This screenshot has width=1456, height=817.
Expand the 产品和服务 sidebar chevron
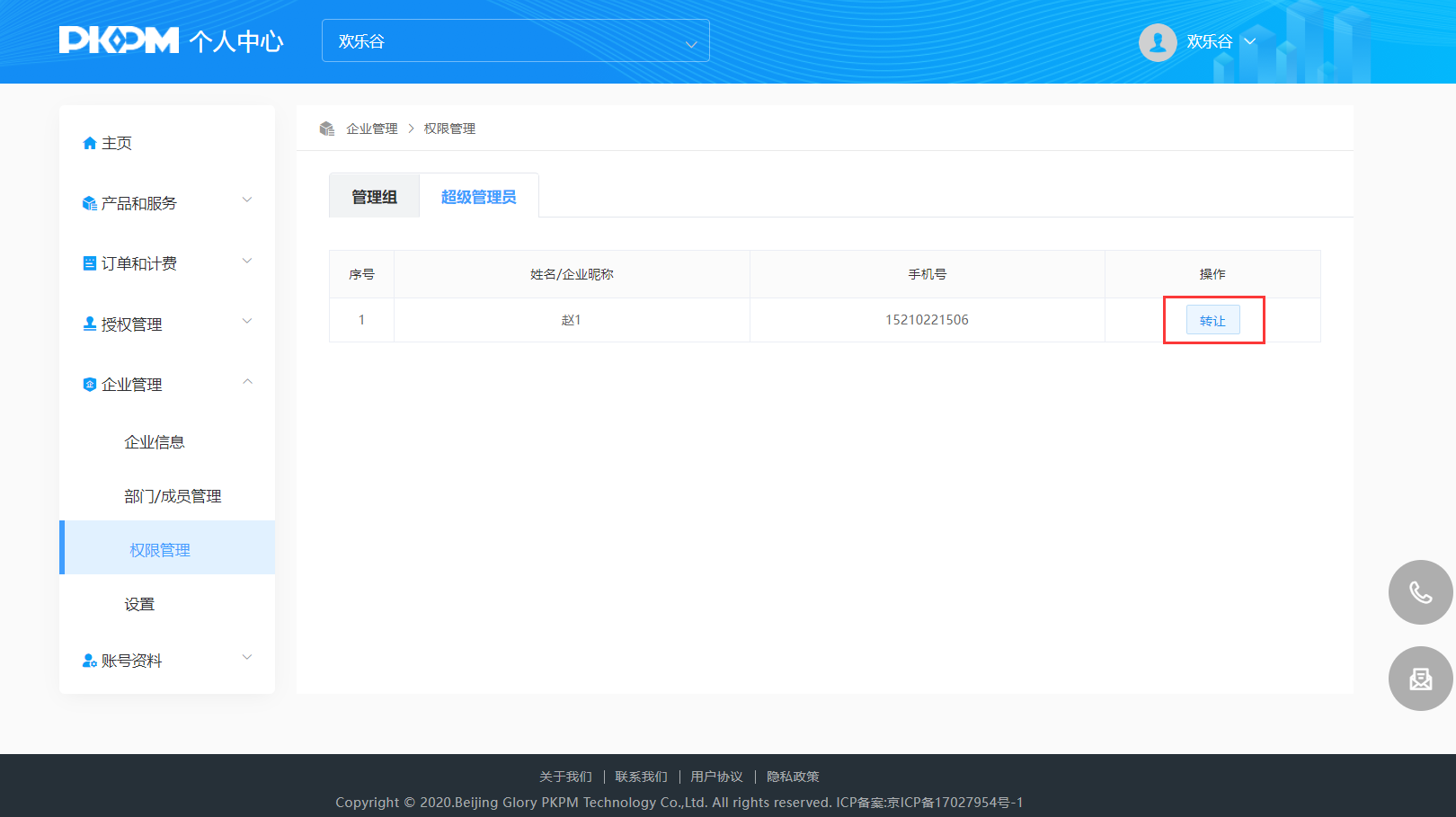(247, 200)
